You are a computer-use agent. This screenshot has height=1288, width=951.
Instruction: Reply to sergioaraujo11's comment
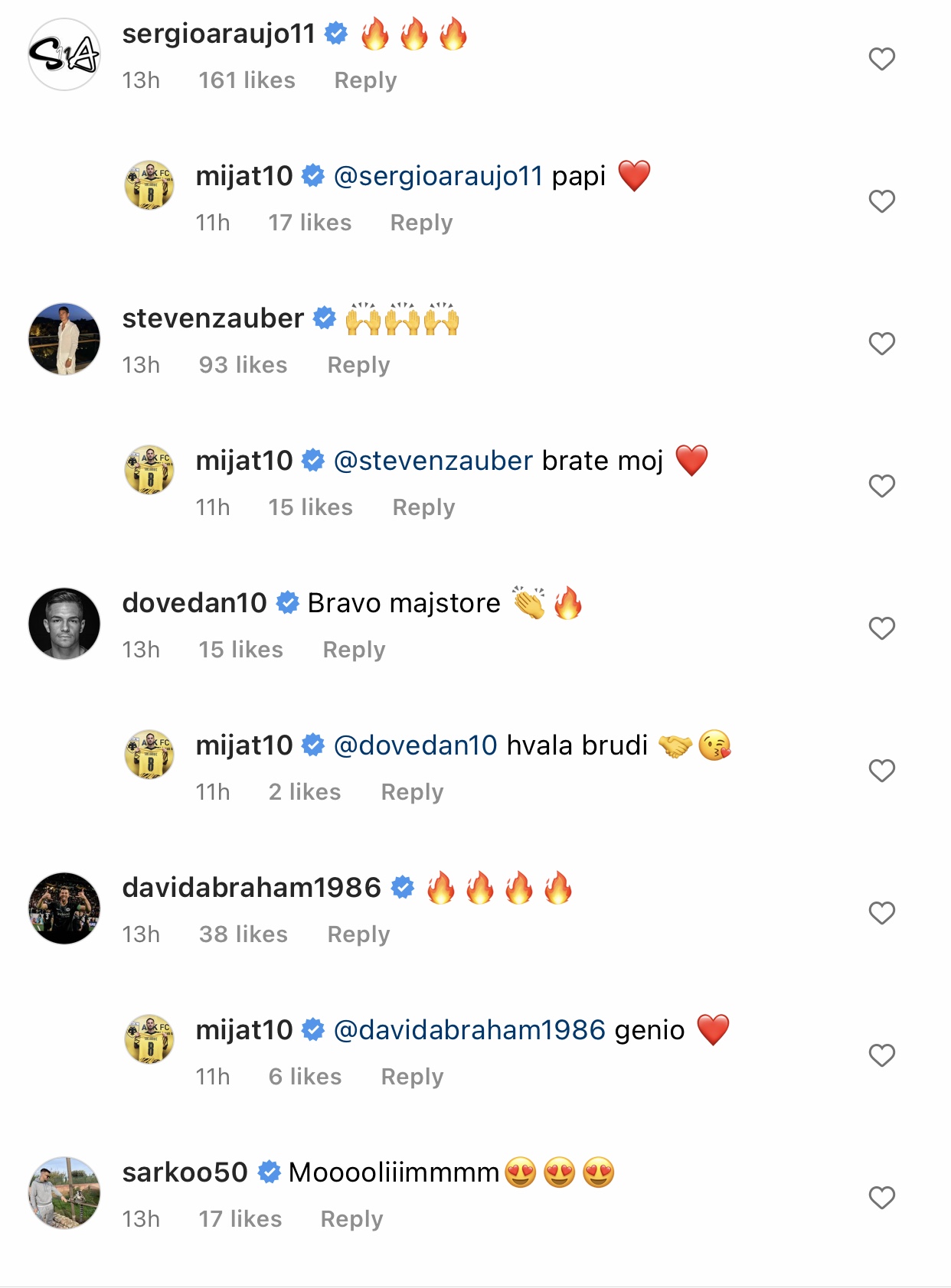(365, 80)
